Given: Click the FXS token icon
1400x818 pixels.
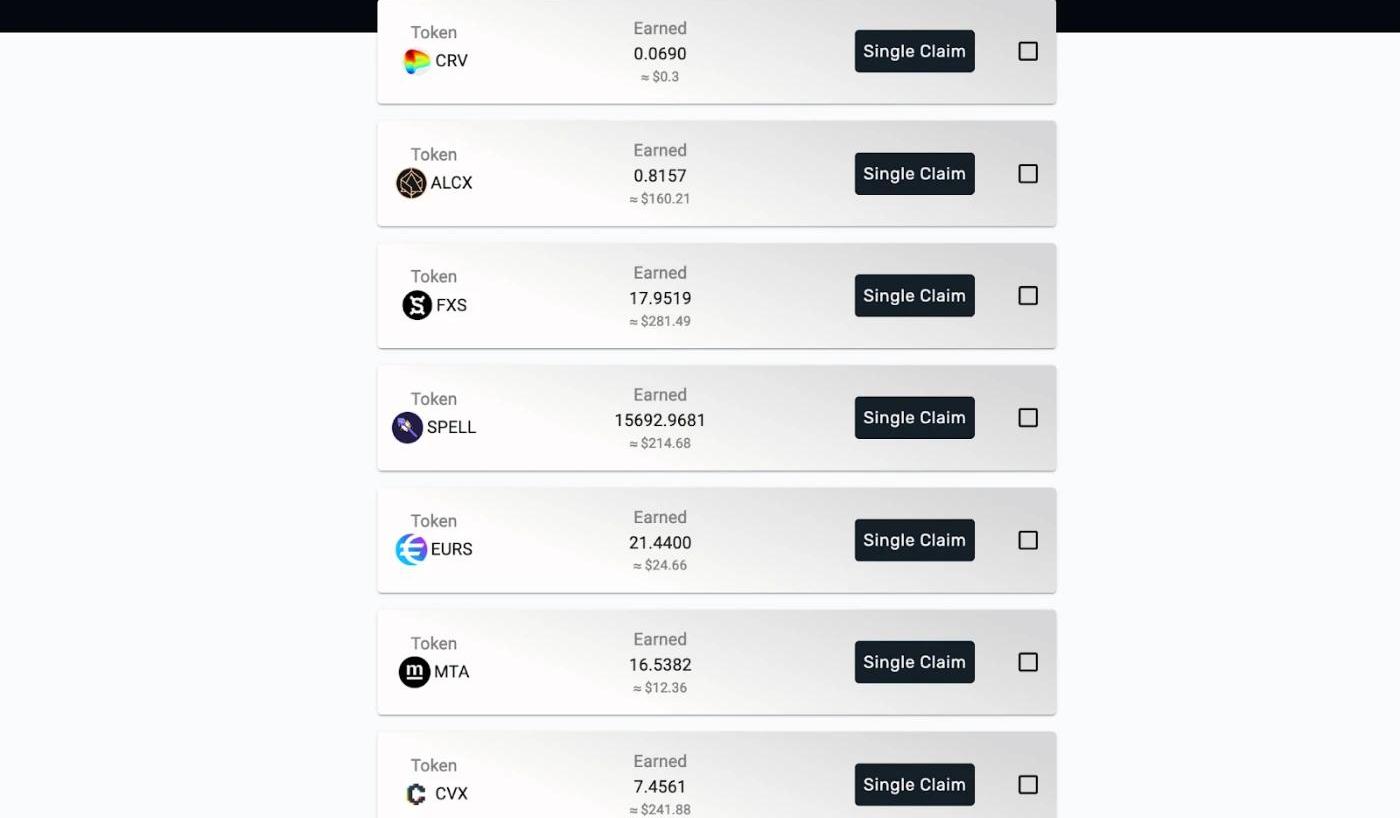Looking at the screenshot, I should (x=417, y=305).
